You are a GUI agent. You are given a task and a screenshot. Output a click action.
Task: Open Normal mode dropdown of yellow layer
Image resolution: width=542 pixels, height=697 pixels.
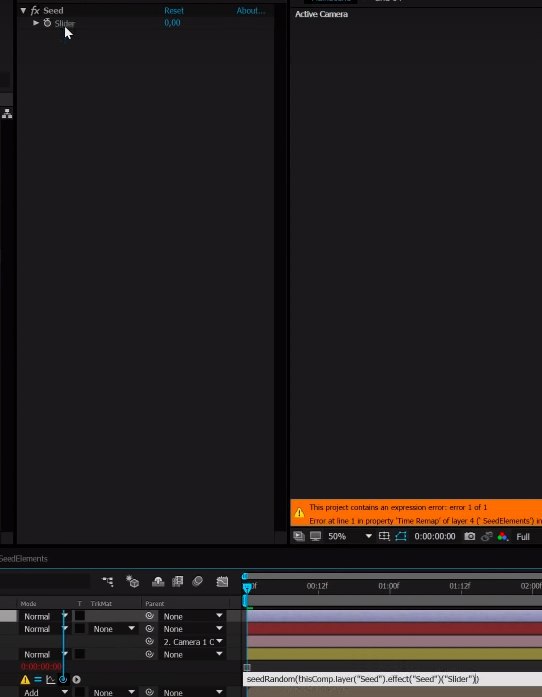click(43, 654)
